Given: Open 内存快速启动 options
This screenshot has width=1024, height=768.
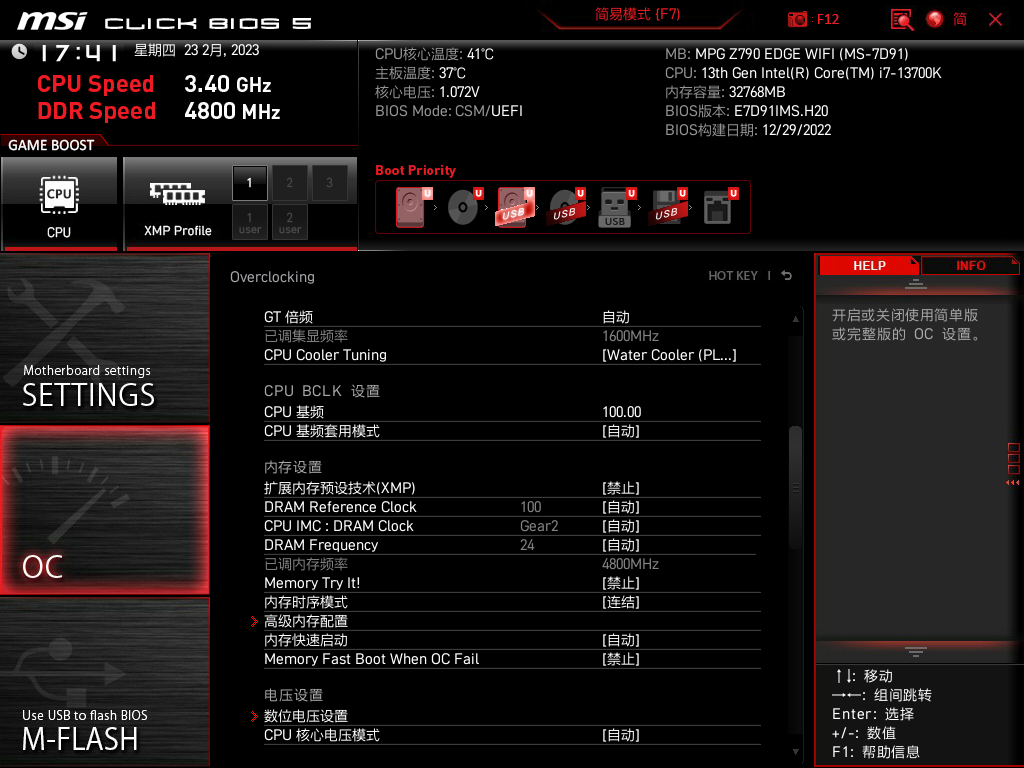Looking at the screenshot, I should [512, 640].
